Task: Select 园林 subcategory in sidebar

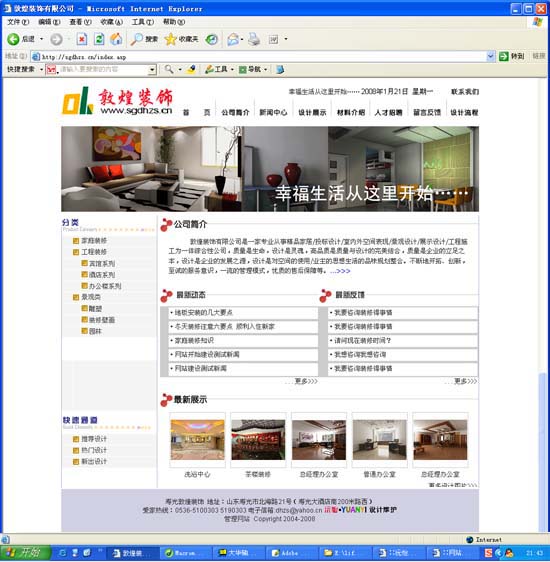Action: click(x=95, y=332)
